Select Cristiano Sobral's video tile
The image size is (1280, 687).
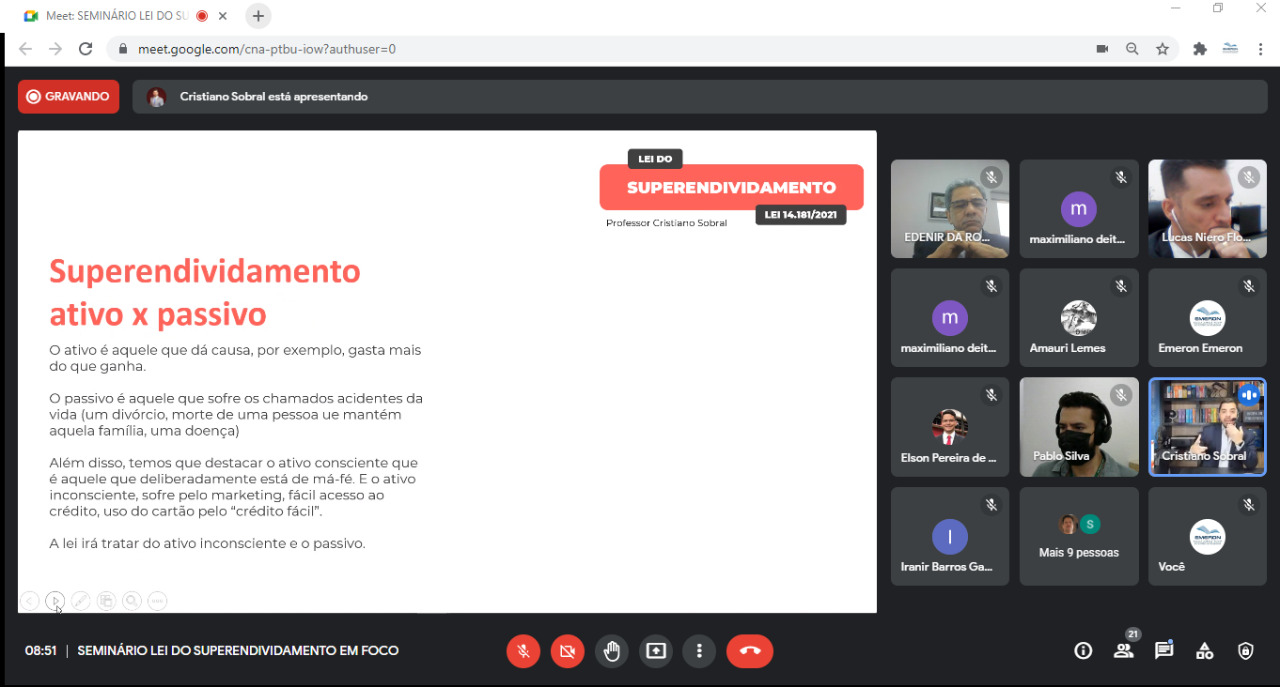[1207, 427]
